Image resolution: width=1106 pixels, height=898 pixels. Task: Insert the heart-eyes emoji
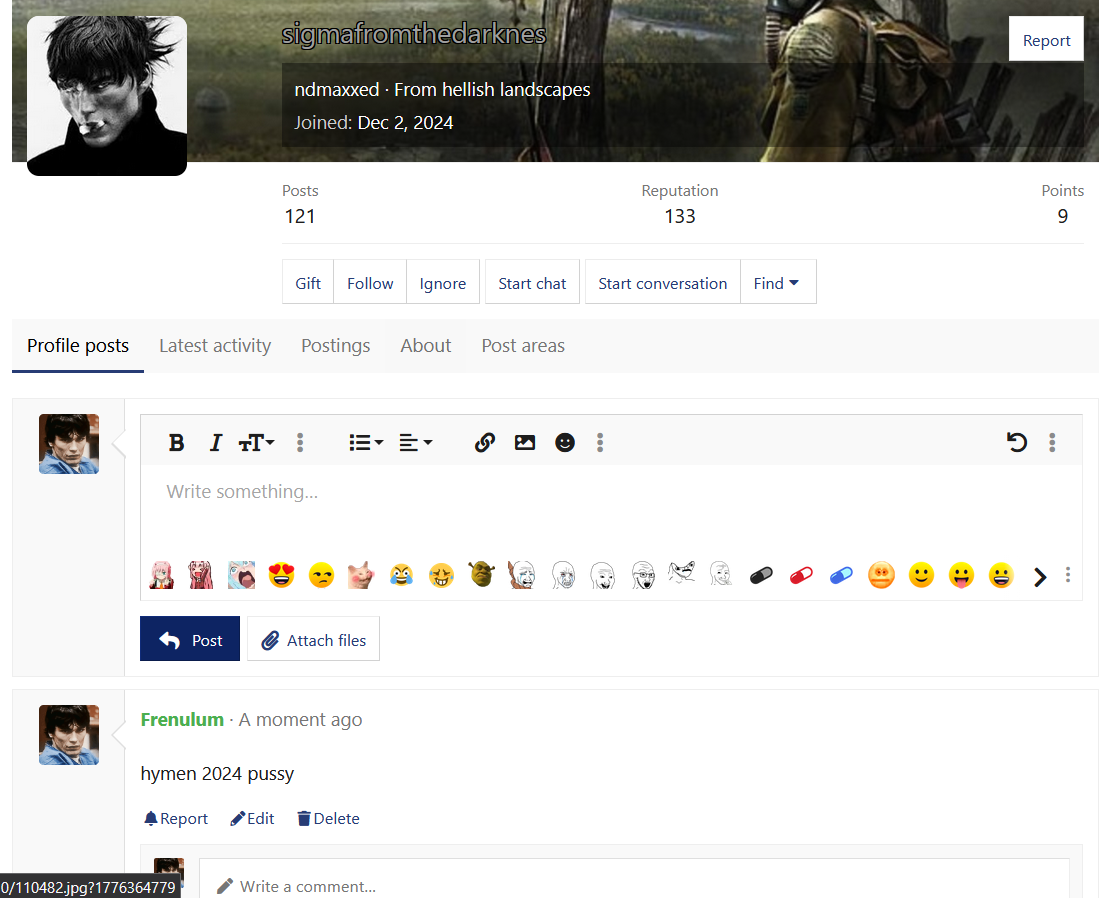click(x=281, y=575)
